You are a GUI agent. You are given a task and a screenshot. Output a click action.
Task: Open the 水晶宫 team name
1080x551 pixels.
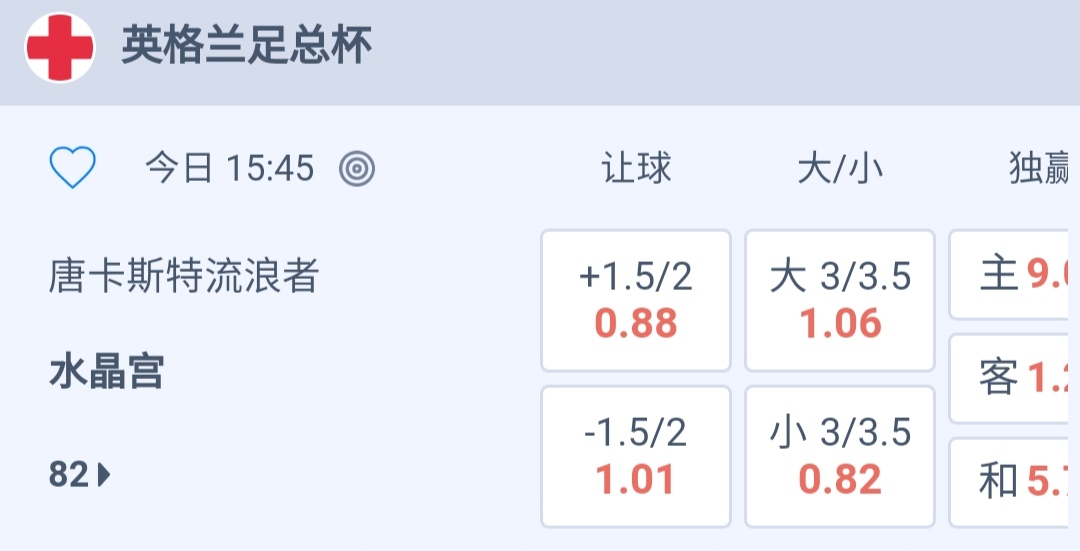tap(106, 373)
